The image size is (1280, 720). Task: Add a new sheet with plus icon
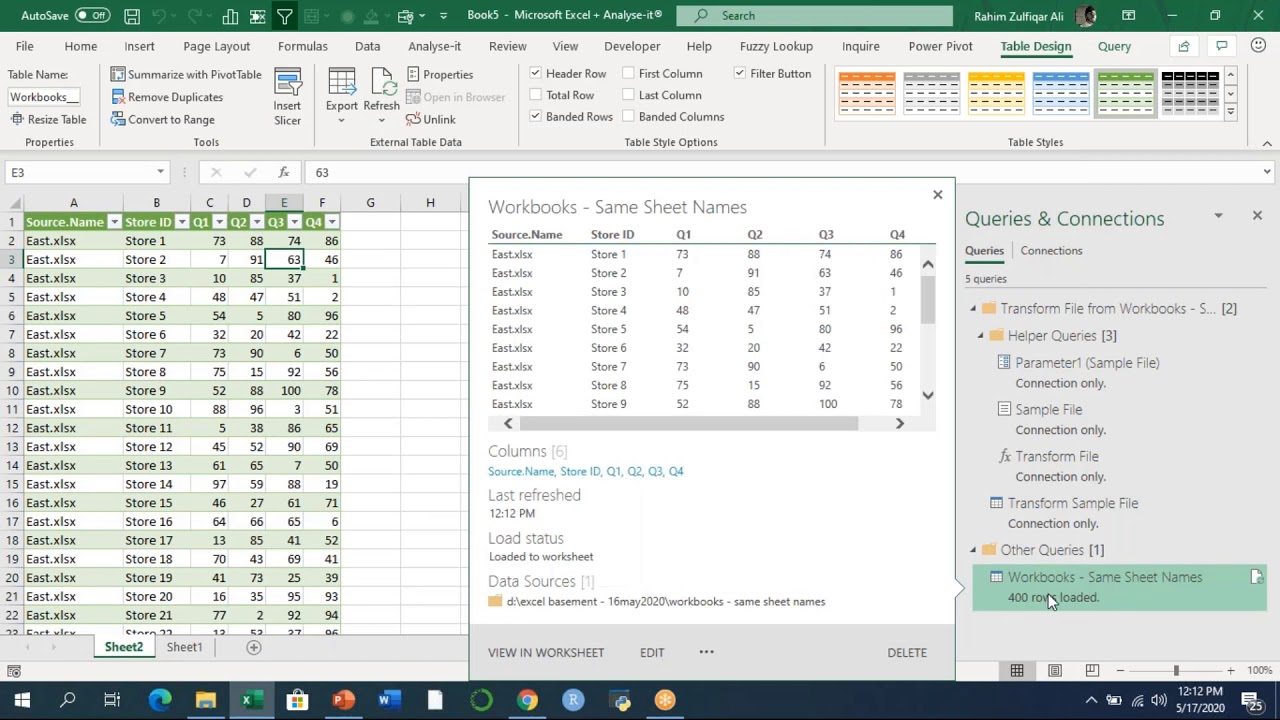pos(254,647)
